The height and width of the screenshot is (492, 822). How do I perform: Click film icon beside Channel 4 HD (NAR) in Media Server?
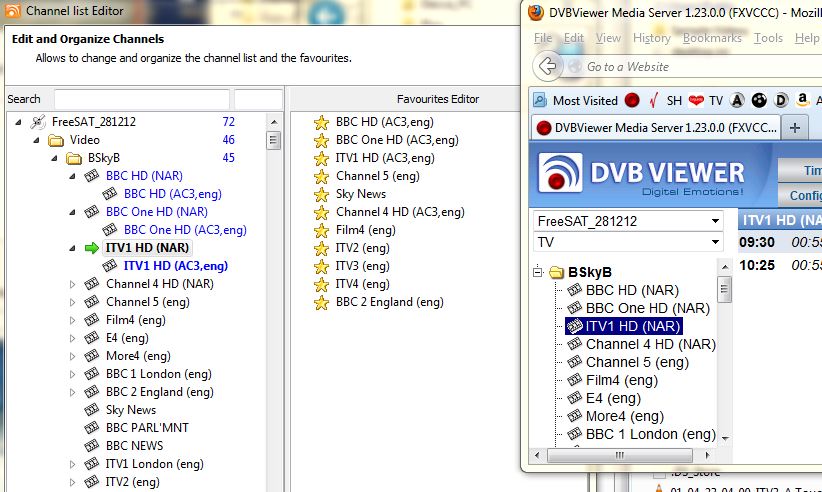pyautogui.click(x=575, y=344)
